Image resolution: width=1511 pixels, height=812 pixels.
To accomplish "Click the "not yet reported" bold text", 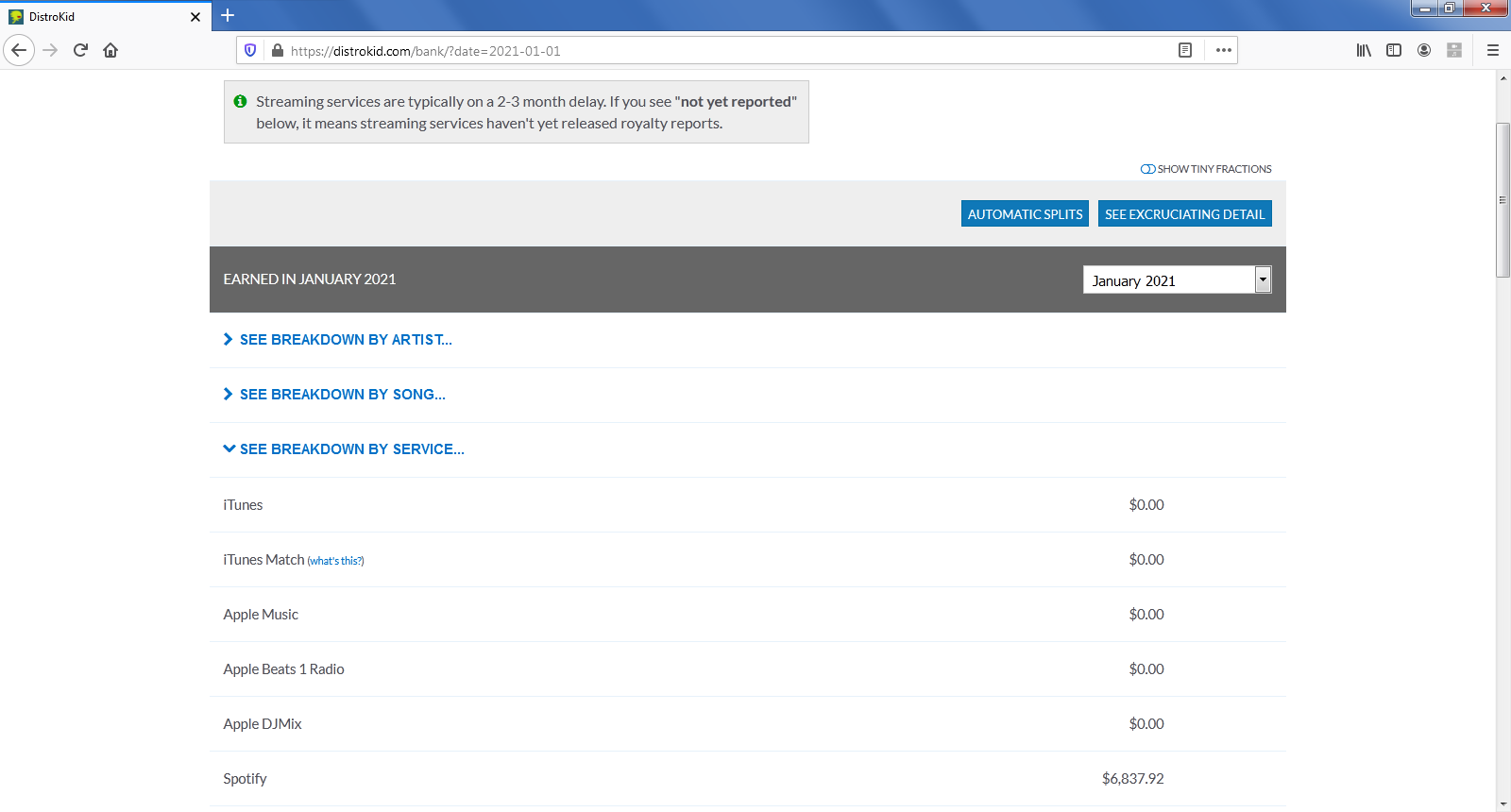I will click(736, 102).
